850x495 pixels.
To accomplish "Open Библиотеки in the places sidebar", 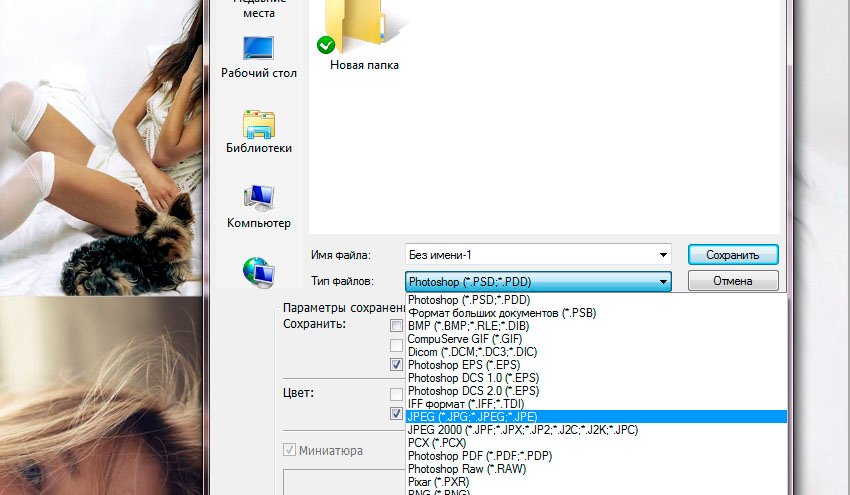I will [x=259, y=132].
